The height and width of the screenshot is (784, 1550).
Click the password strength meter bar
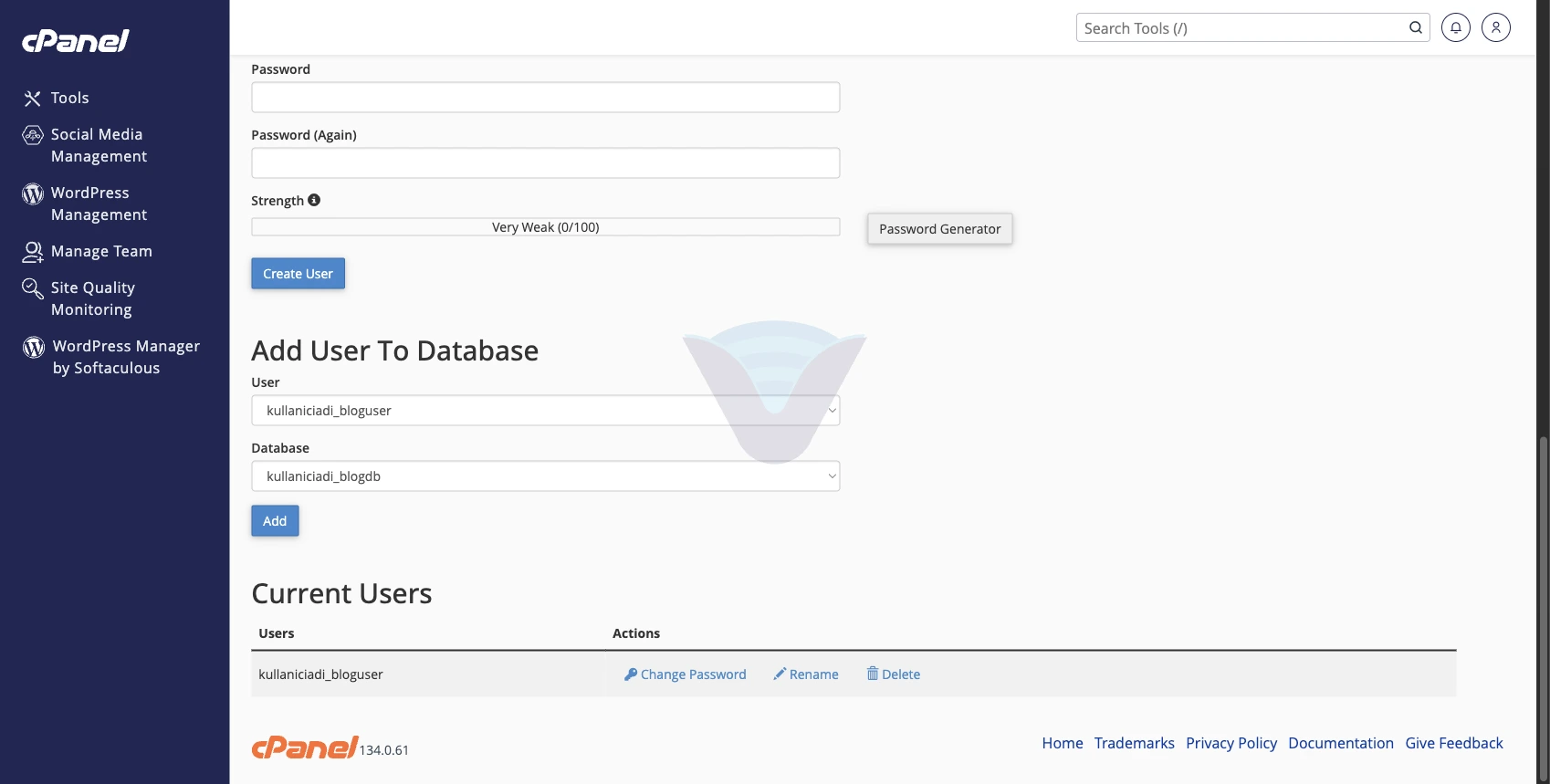546,227
